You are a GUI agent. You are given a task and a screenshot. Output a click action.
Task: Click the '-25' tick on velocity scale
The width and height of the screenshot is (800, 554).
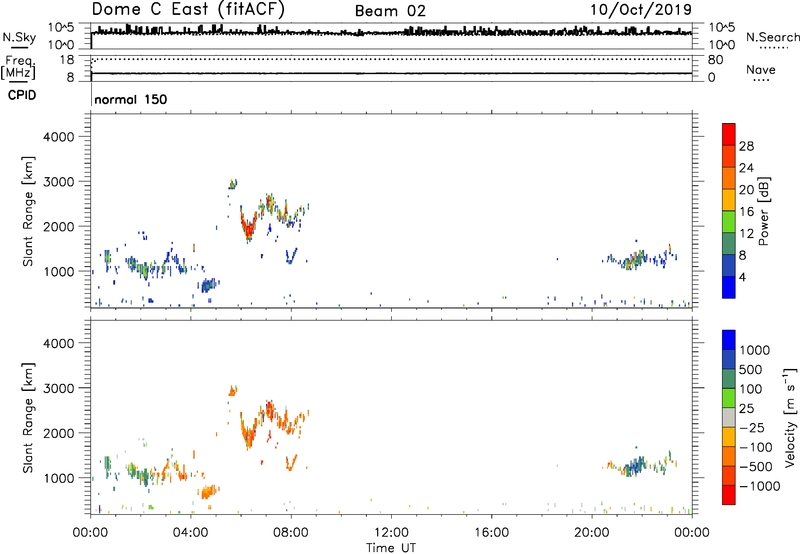point(752,427)
